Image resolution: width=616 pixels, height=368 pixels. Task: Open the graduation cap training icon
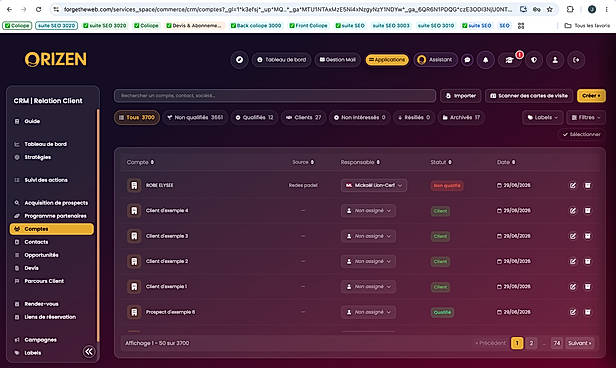(x=510, y=60)
